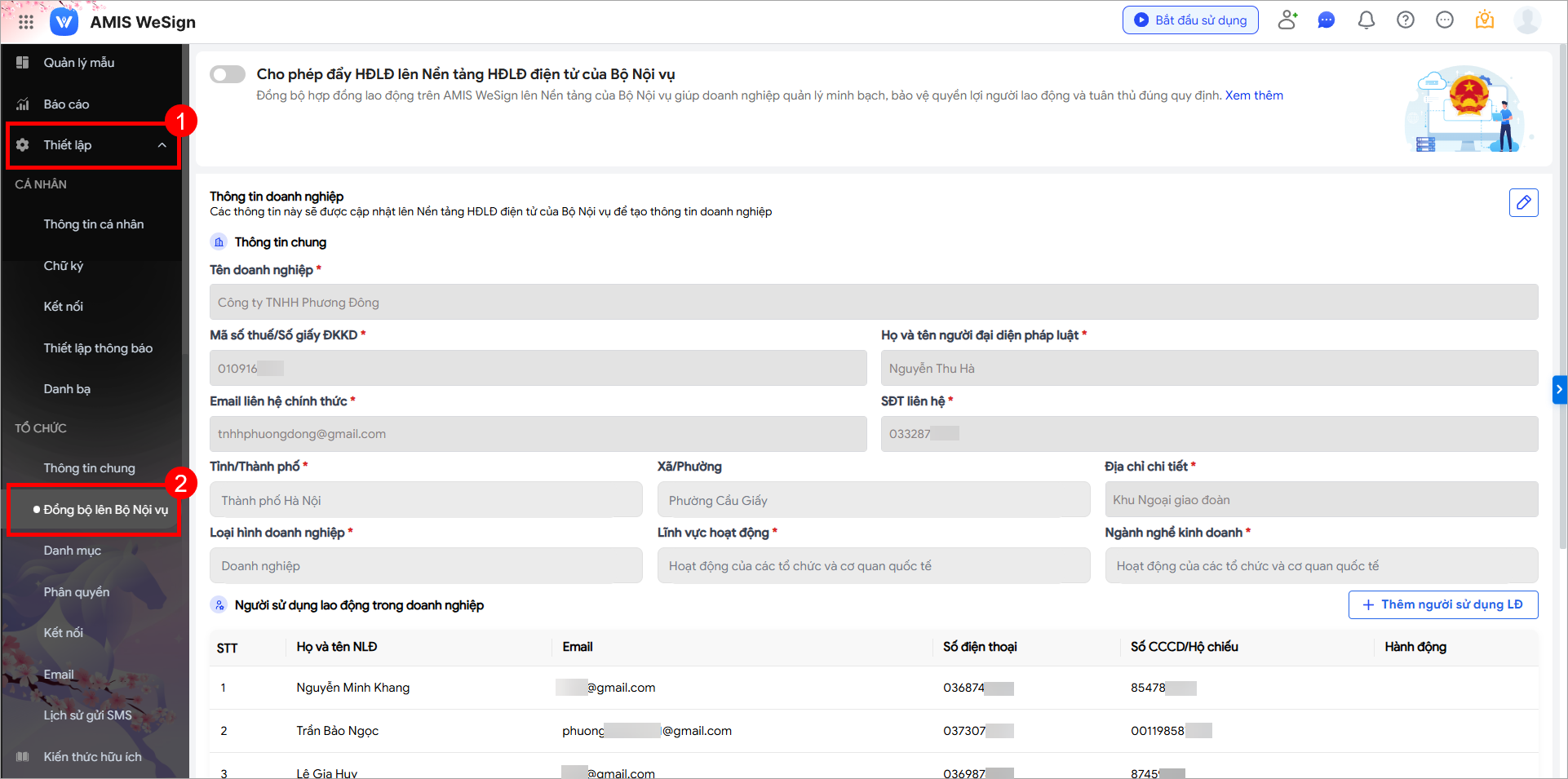Collapse the Thiết lập menu section
This screenshot has height=779, width=1568.
coord(162,145)
